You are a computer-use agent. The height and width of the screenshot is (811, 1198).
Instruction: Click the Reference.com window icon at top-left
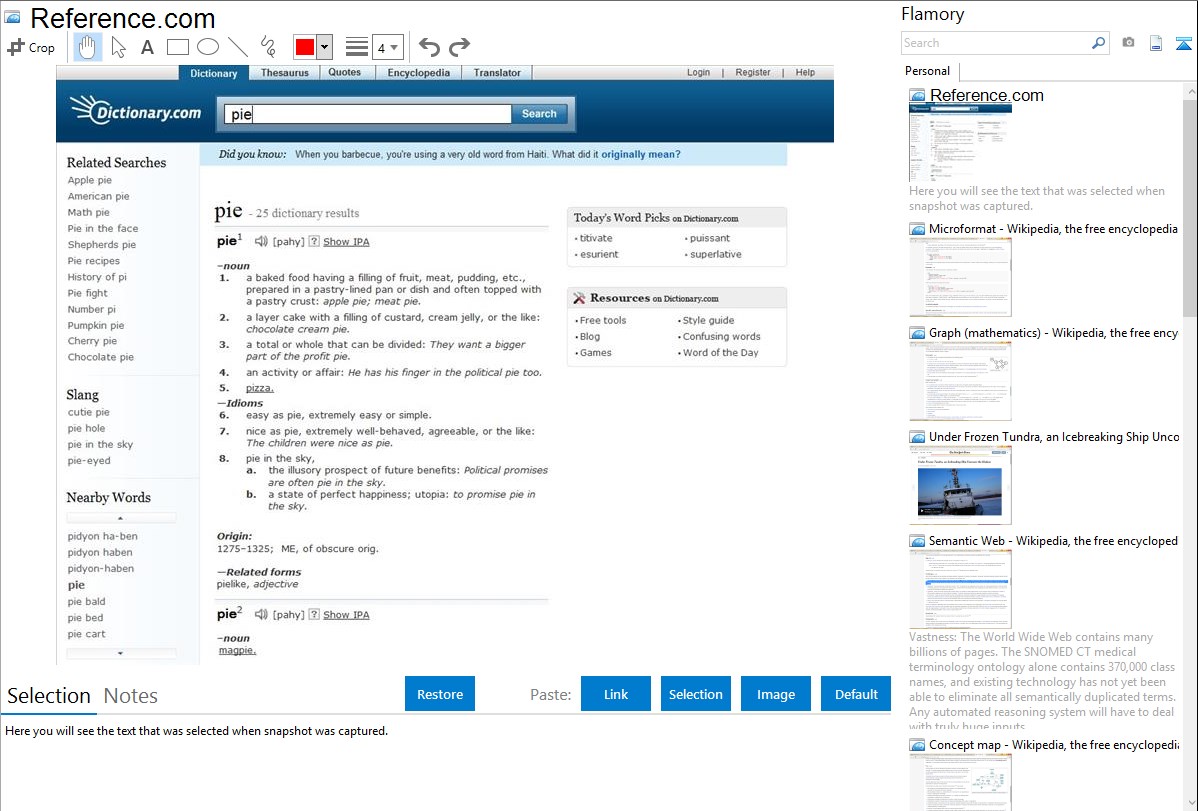12,17
